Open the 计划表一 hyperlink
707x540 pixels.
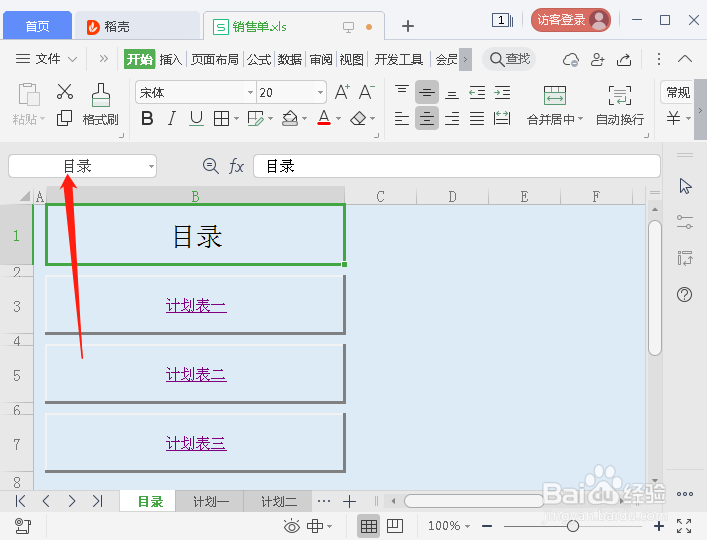point(196,306)
